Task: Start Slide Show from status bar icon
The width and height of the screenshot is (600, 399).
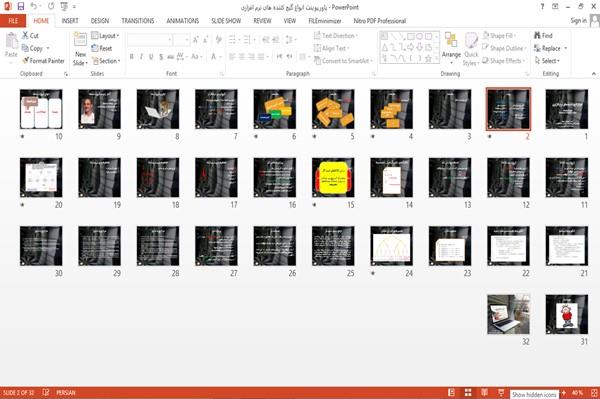Action: point(501,392)
